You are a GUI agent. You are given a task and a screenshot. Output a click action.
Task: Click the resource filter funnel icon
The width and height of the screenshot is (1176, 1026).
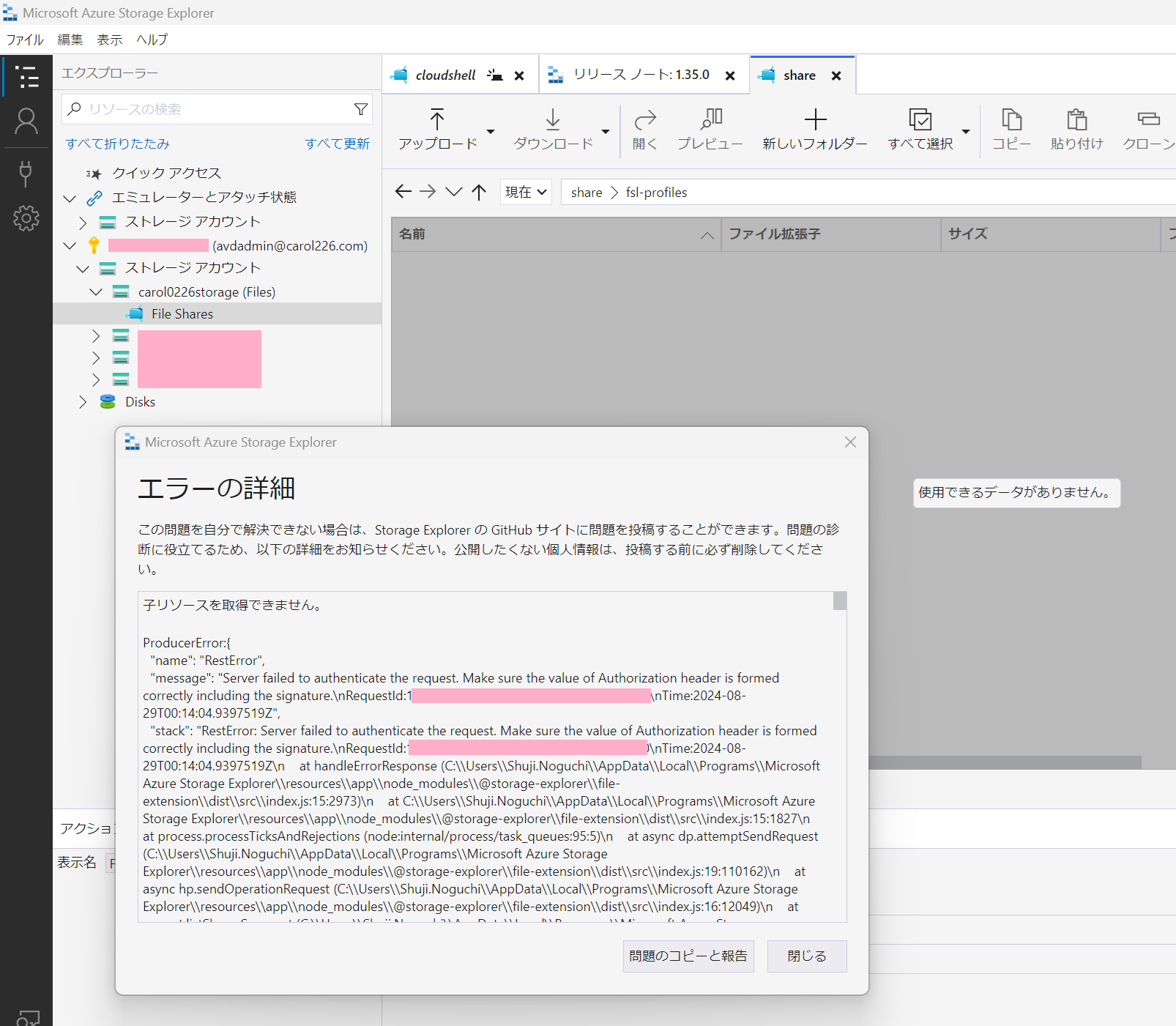click(361, 109)
